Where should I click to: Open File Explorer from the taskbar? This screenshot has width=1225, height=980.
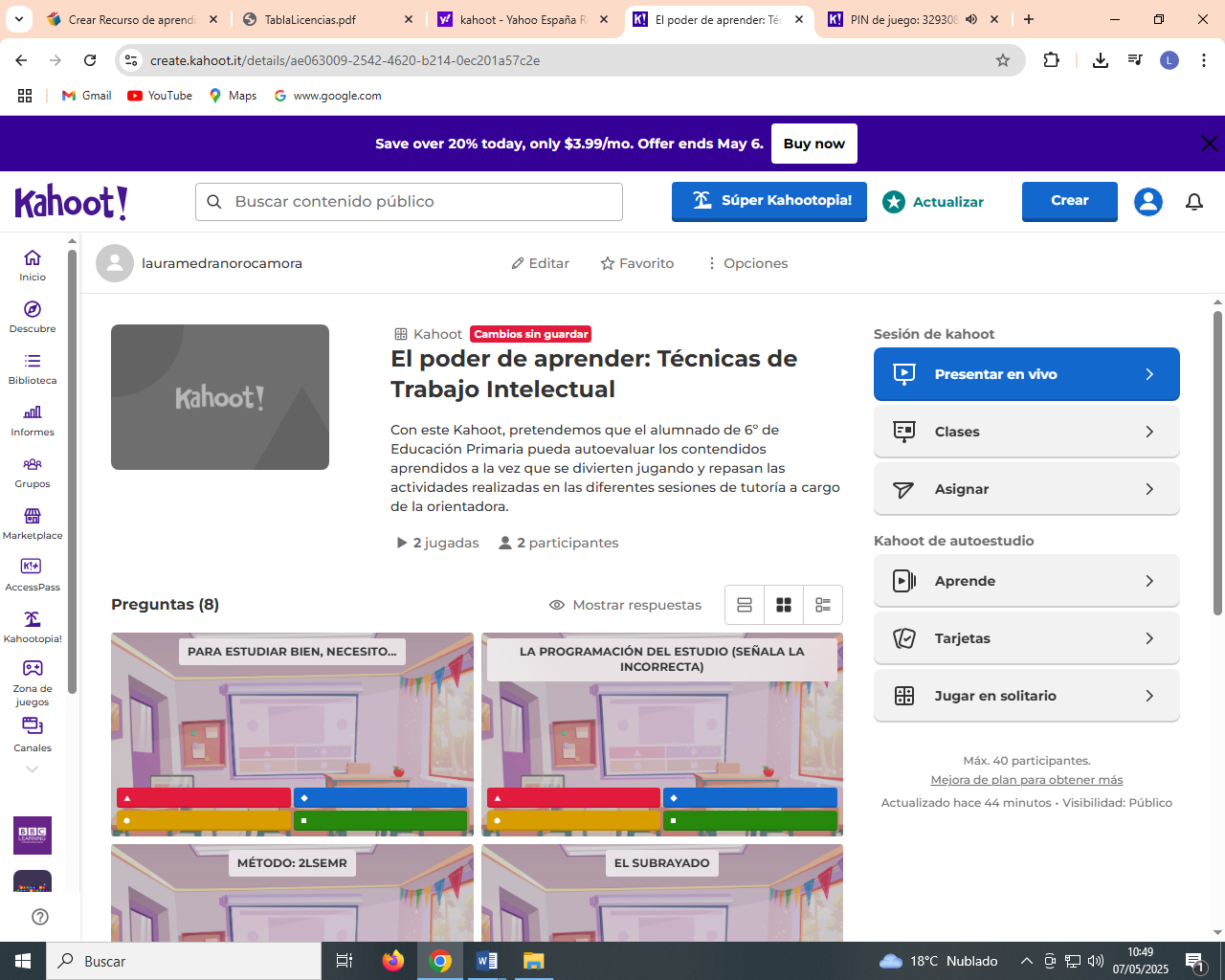pyautogui.click(x=534, y=961)
